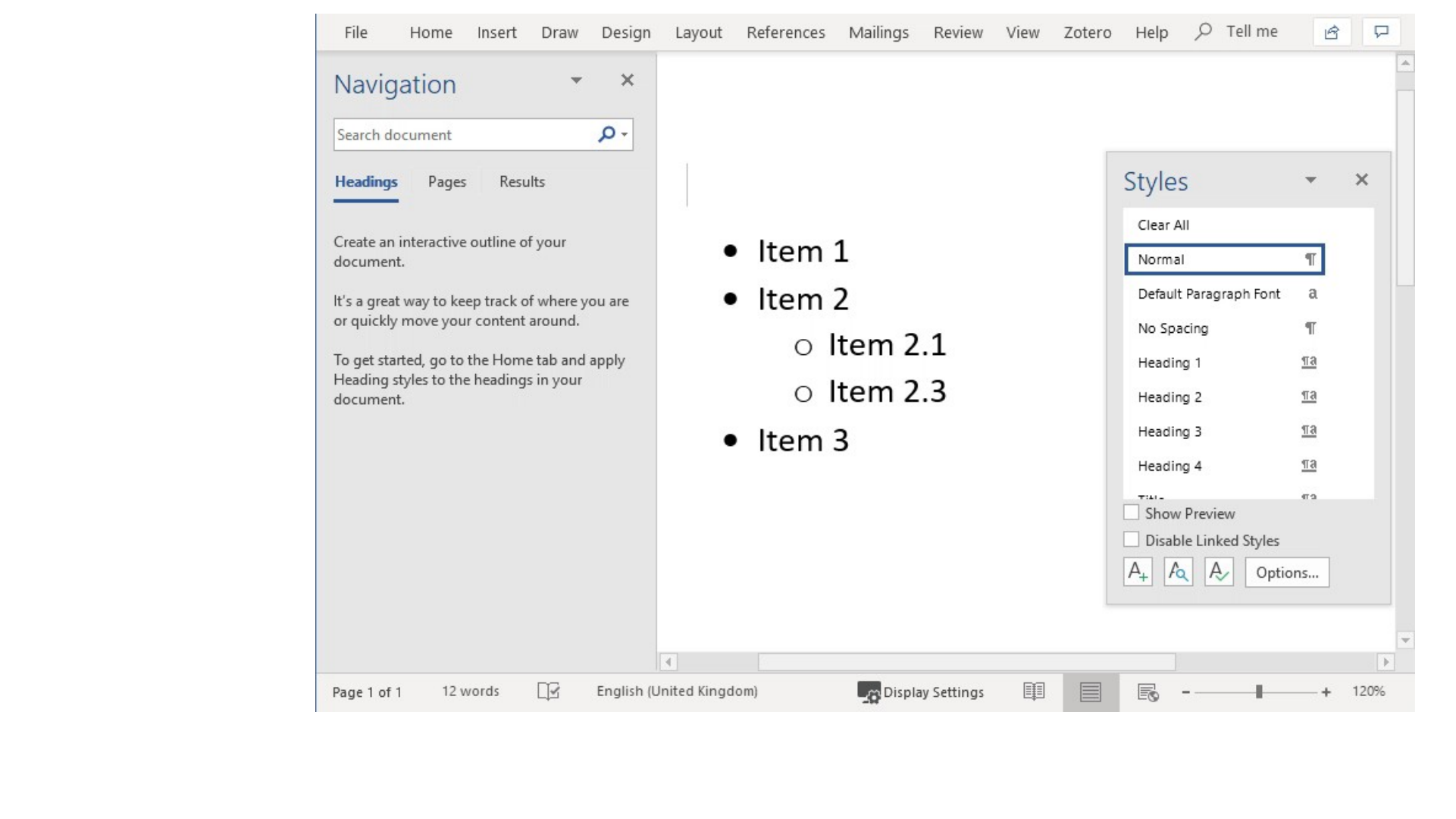Apply the Heading 1 style
This screenshot has width=1456, height=819.
pos(1224,362)
